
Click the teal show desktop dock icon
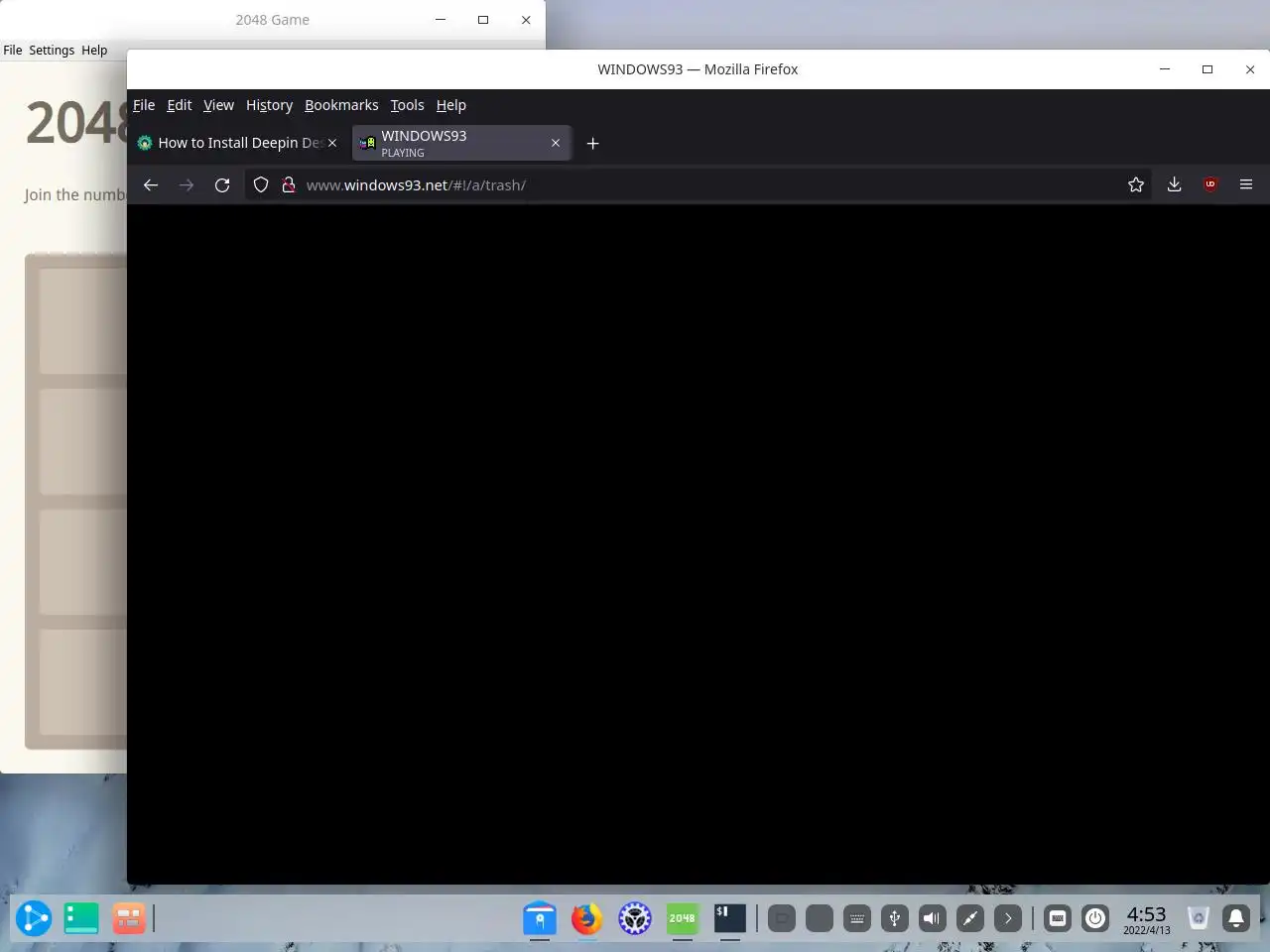pyautogui.click(x=81, y=918)
